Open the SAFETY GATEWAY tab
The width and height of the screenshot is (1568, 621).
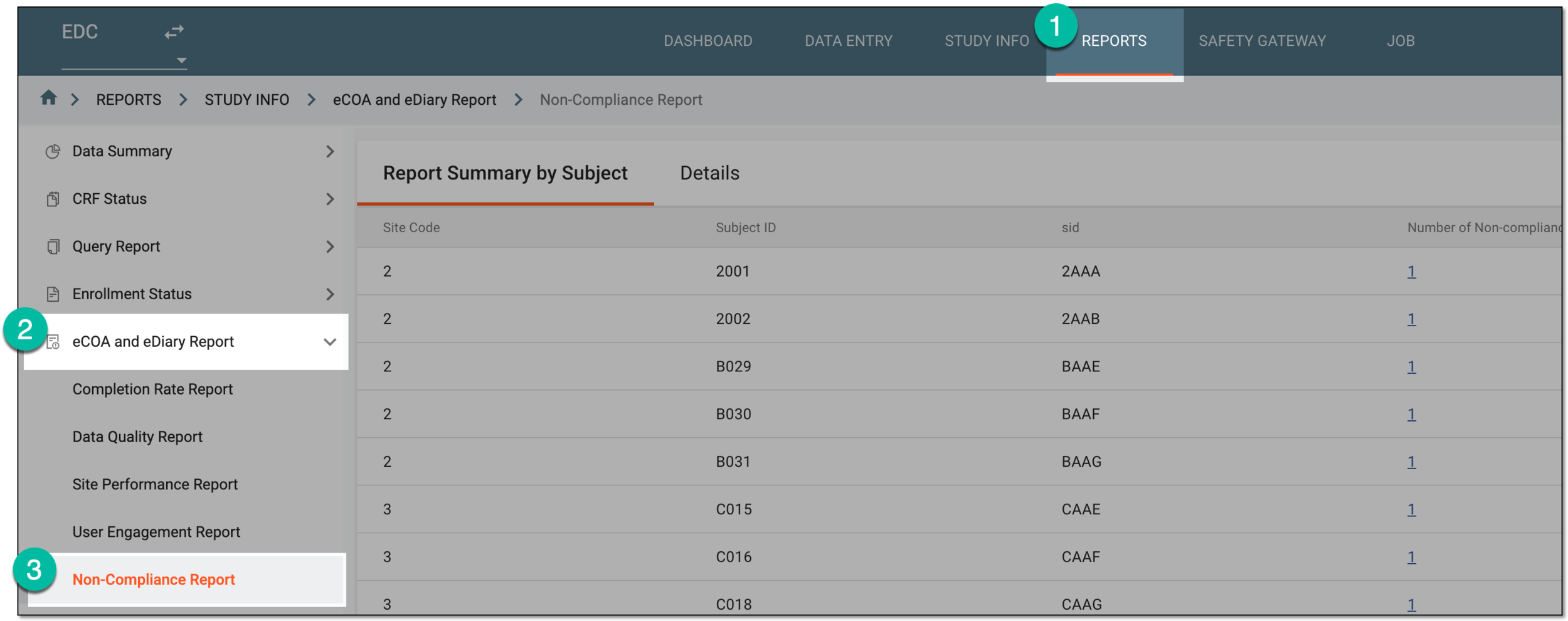[1262, 41]
